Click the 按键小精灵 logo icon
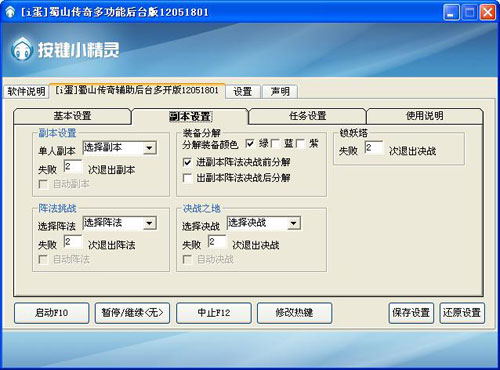500x370 pixels. [22, 49]
